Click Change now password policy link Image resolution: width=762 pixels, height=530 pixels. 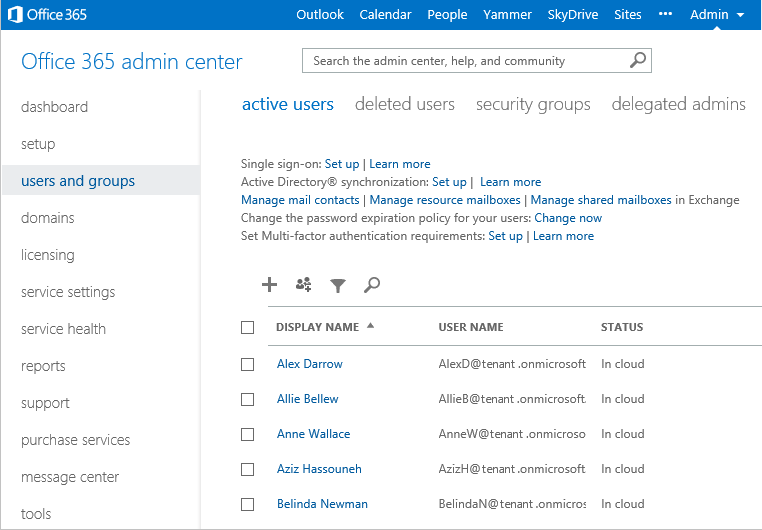tap(568, 218)
